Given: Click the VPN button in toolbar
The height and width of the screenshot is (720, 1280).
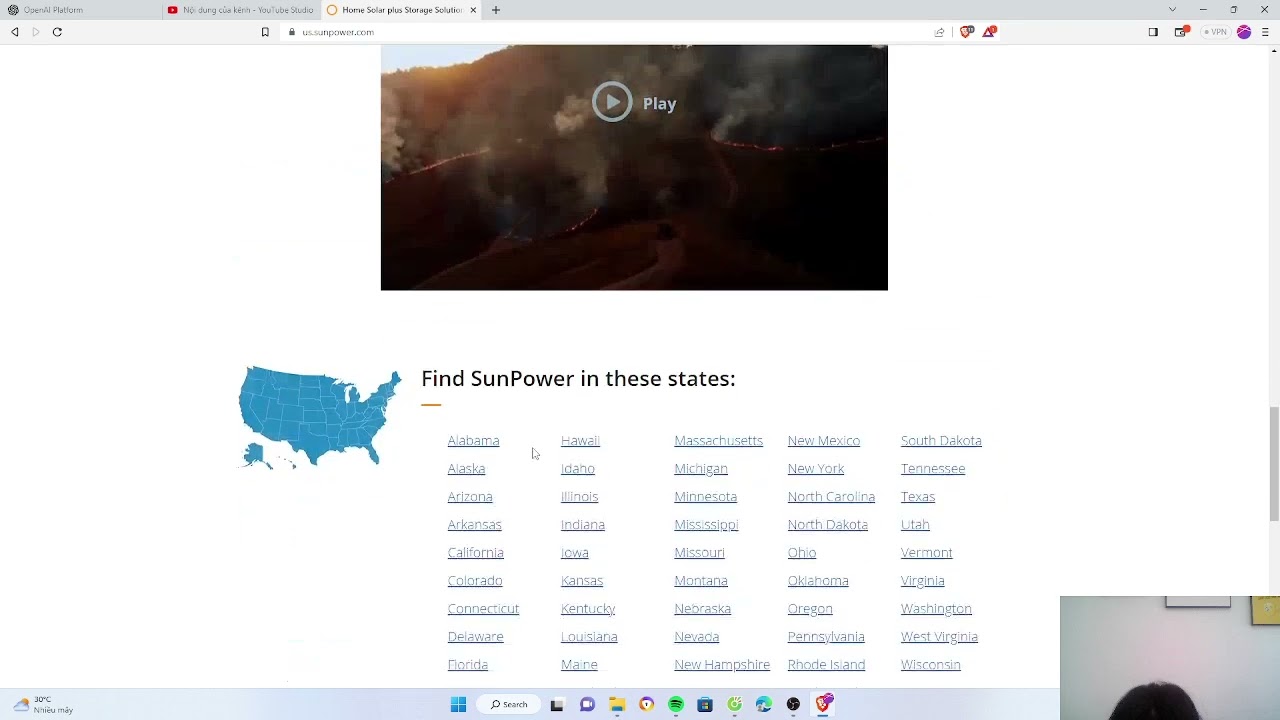Looking at the screenshot, I should [x=1215, y=32].
